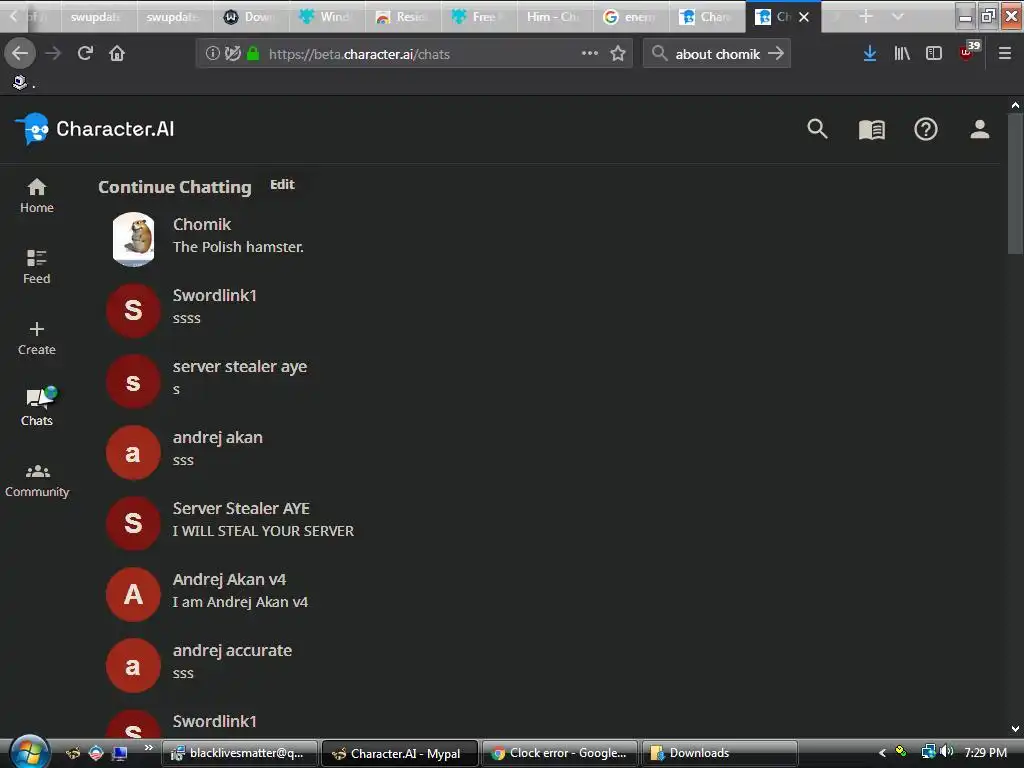Click the Character.AI logo

point(95,129)
